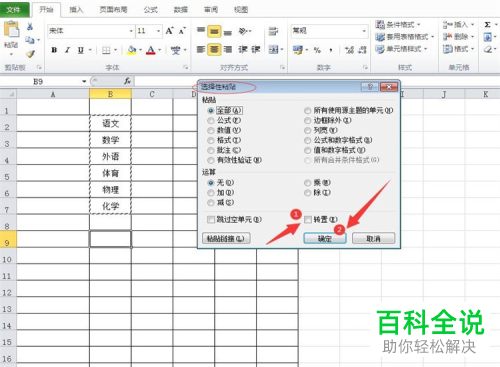Image resolution: width=500 pixels, height=367 pixels.
Task: Click the Select All corner box
Action: coord(8,94)
